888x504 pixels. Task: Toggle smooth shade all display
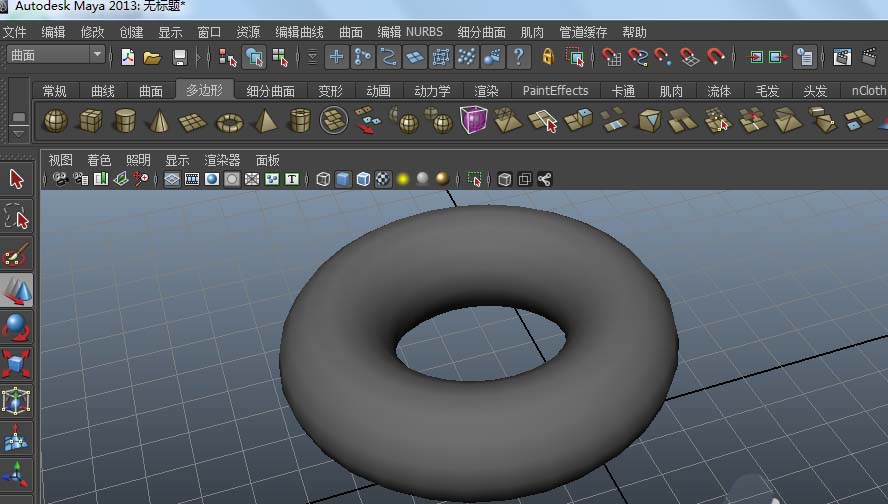click(343, 180)
